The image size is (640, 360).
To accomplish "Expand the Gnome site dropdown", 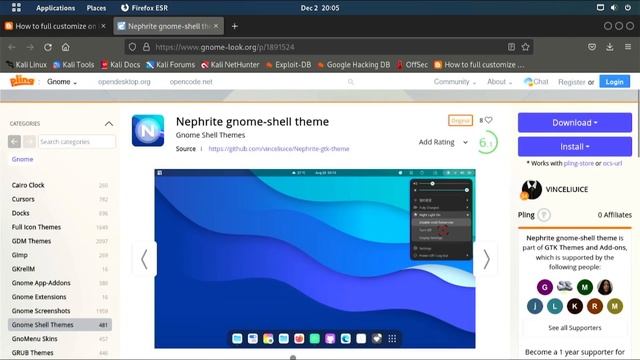I will point(62,82).
